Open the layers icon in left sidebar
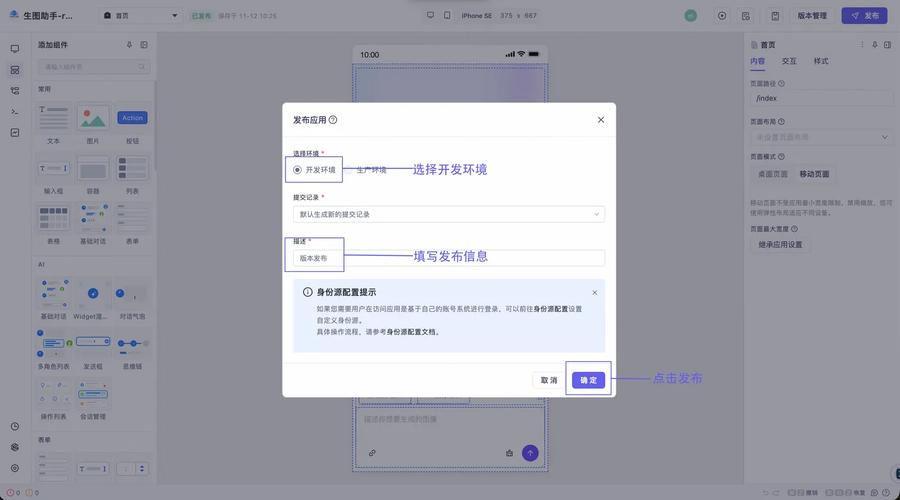The height and width of the screenshot is (500, 900). tap(15, 447)
